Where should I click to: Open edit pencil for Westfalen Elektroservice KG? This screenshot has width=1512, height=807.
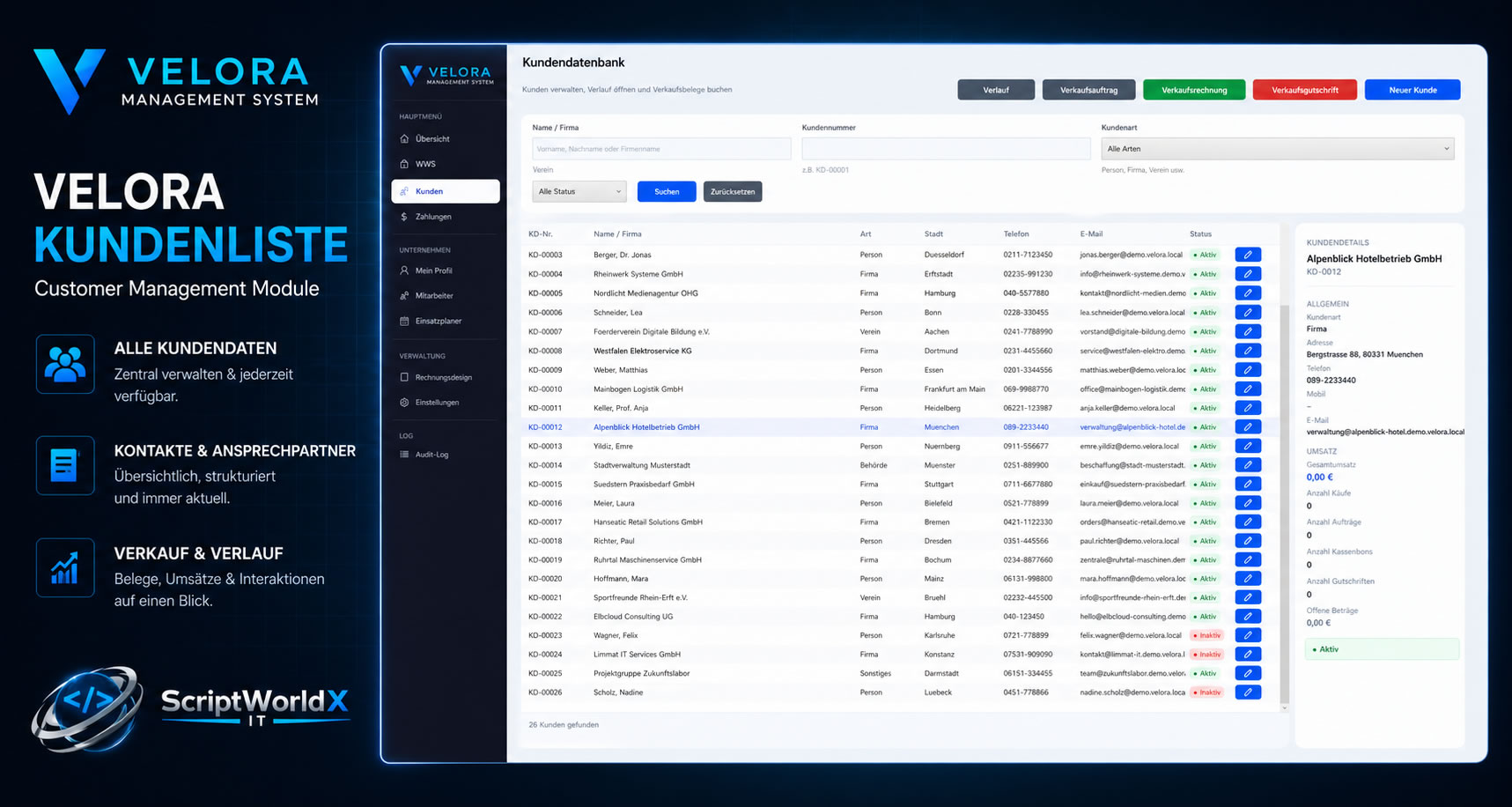(x=1248, y=351)
